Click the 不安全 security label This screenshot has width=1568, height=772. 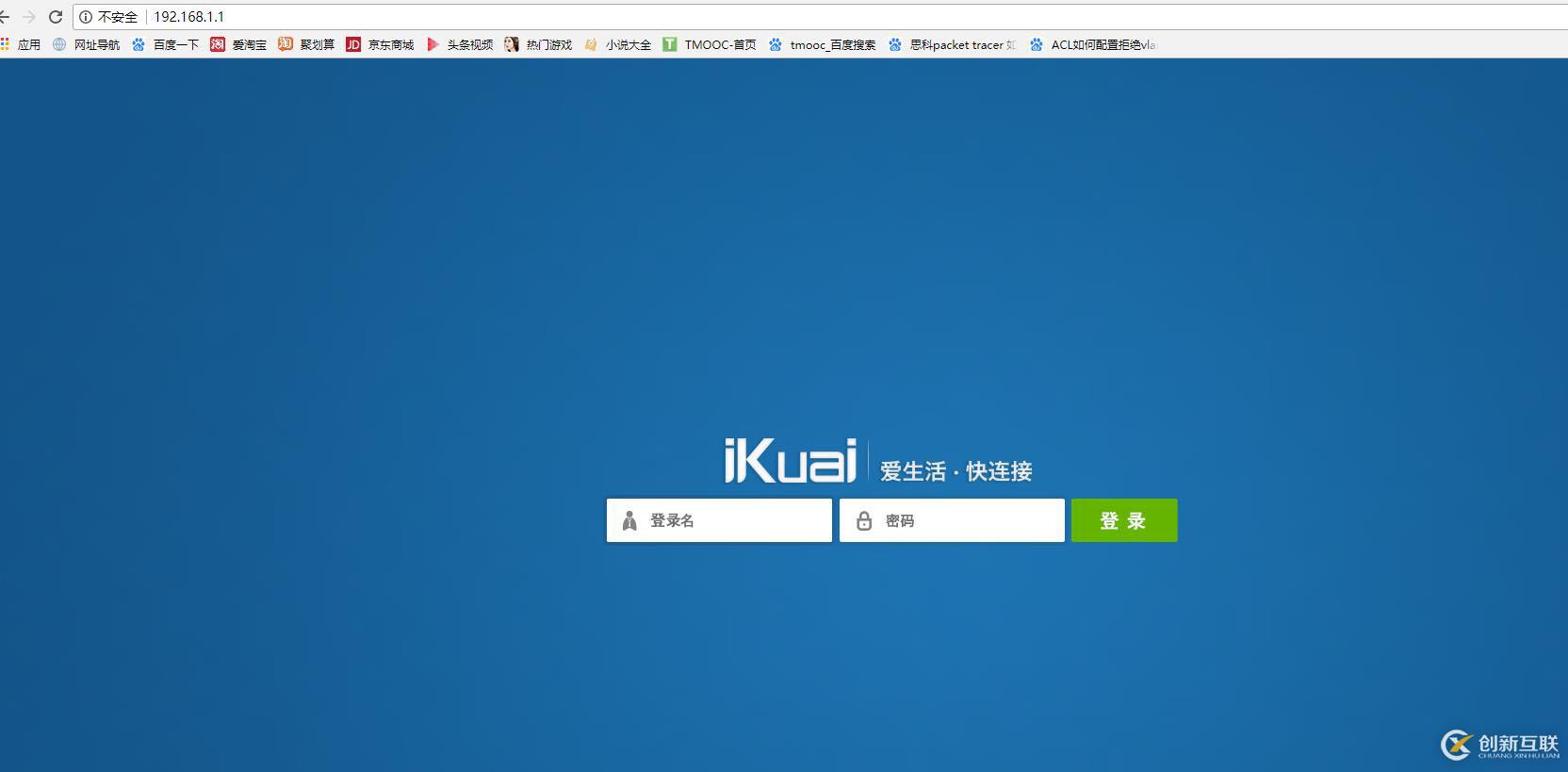point(118,17)
